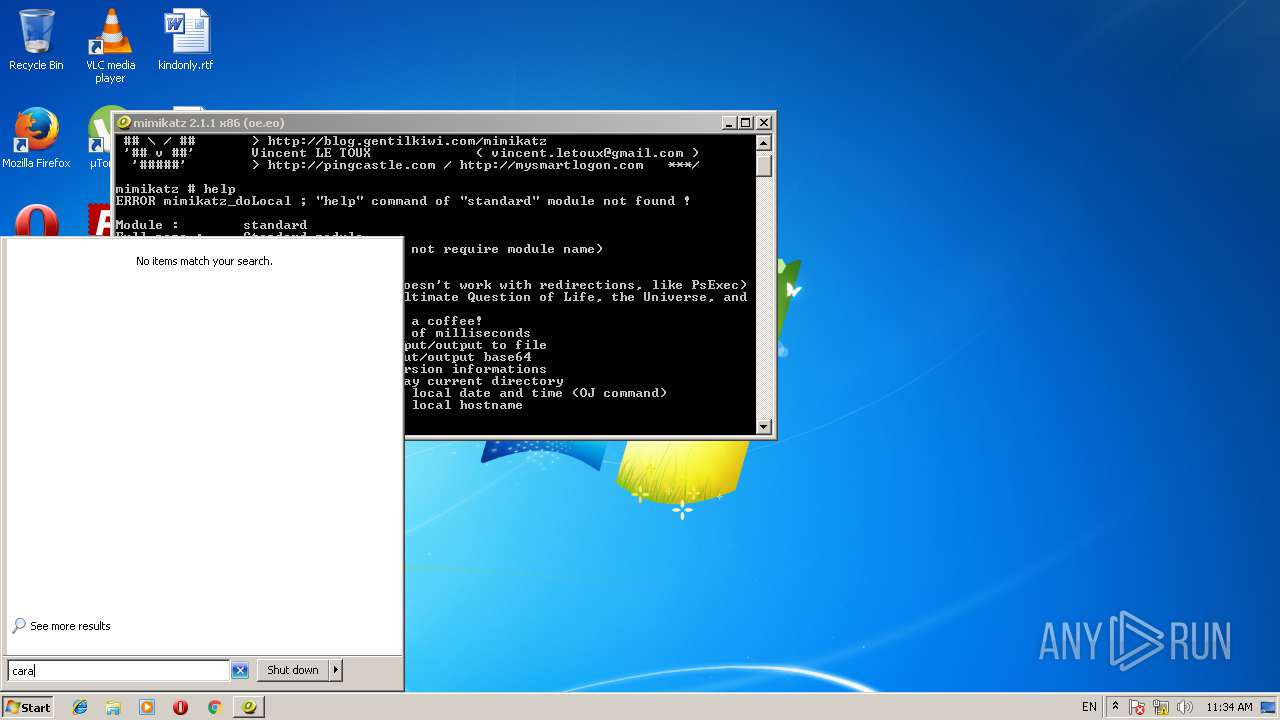Click the ERROR mimikatz_doLocal line

[403, 201]
